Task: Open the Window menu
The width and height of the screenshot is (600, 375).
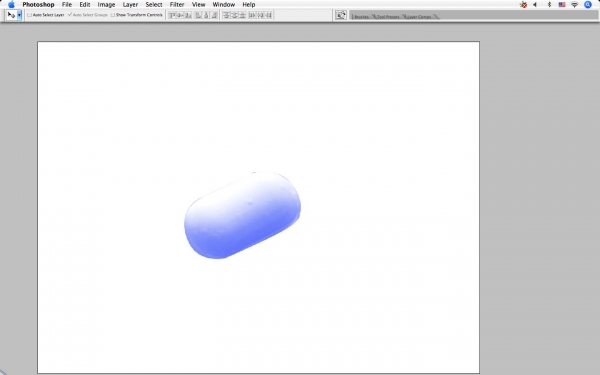Action: tap(223, 5)
